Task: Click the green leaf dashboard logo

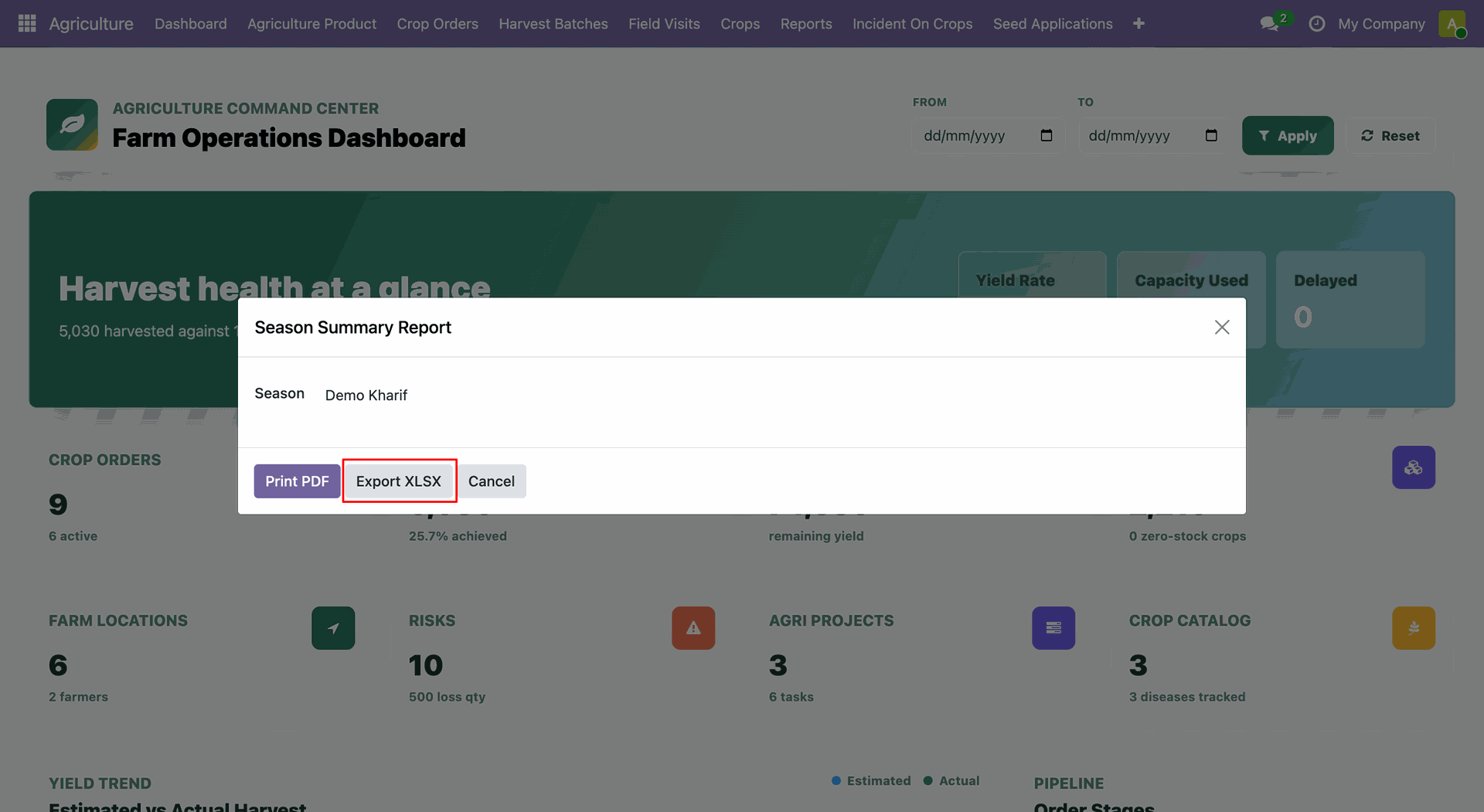Action: click(72, 124)
